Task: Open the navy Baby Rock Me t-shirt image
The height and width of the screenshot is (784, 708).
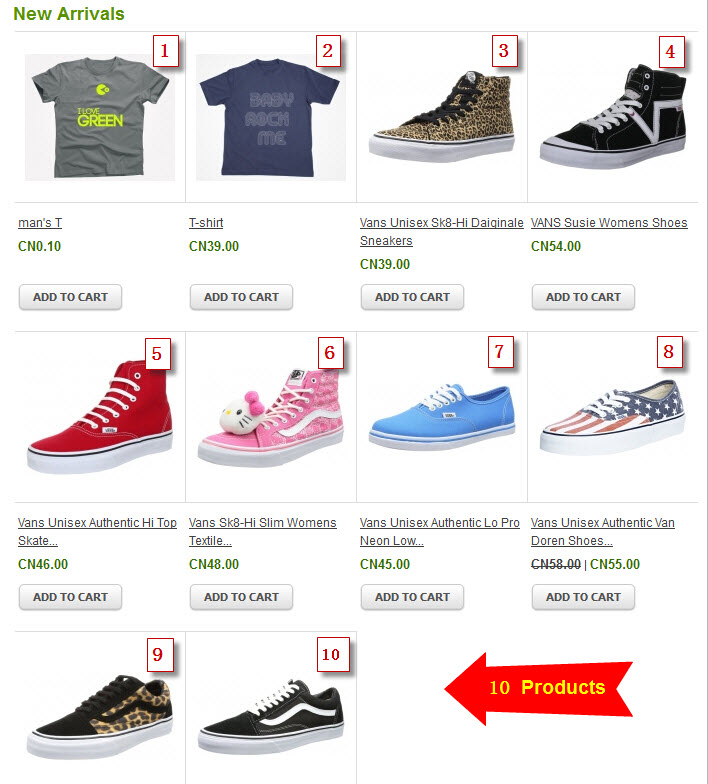Action: coord(270,118)
